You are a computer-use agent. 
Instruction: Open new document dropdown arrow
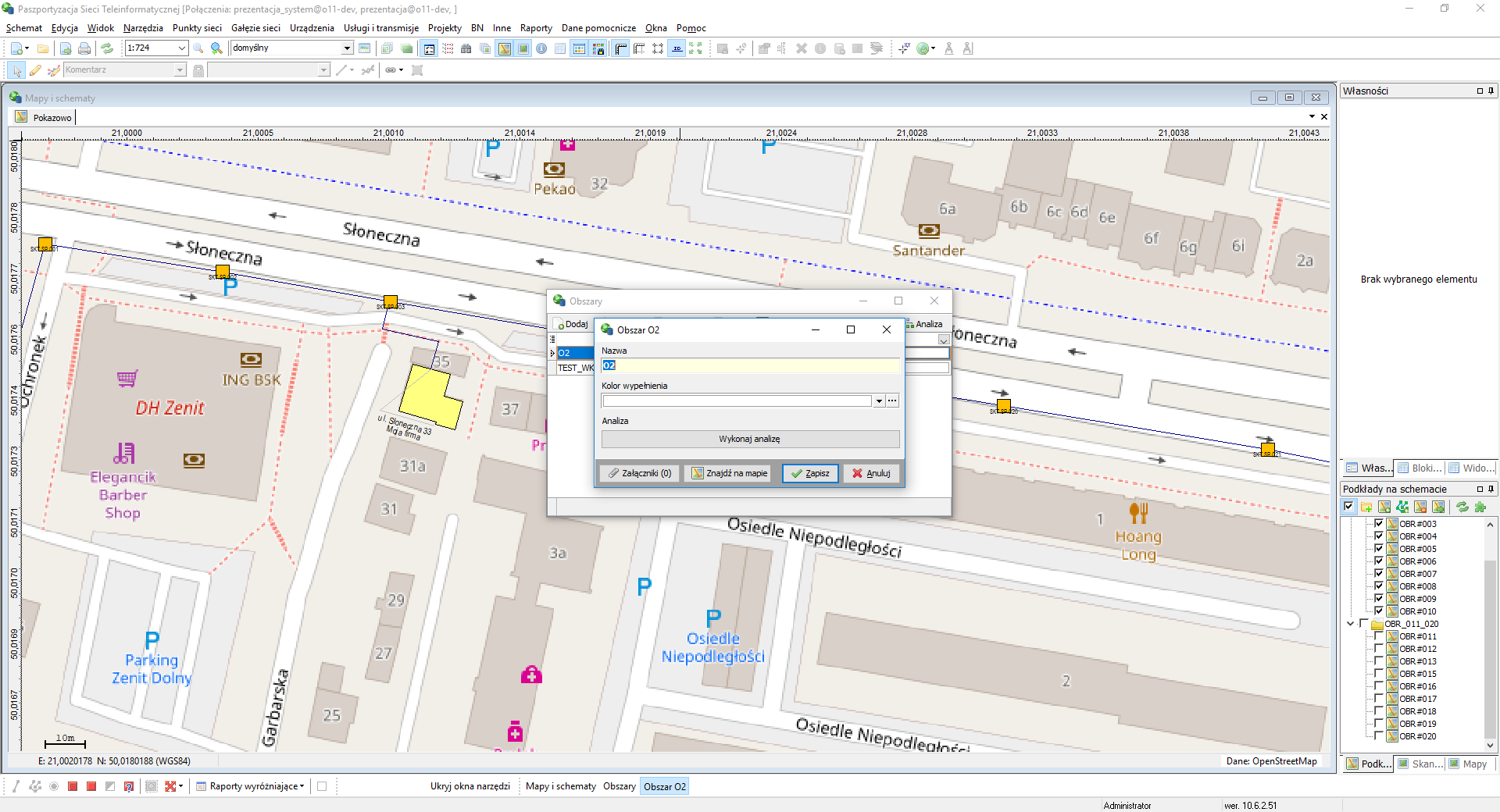click(x=27, y=48)
